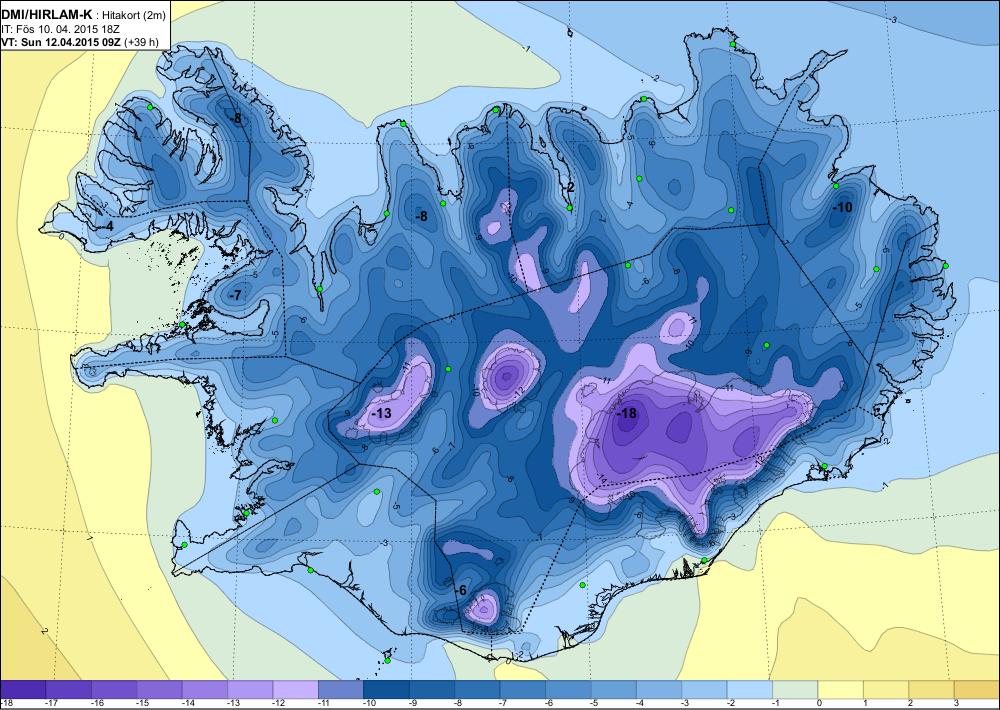Click the -5 value in the color legend
1000x710 pixels.
(595, 704)
